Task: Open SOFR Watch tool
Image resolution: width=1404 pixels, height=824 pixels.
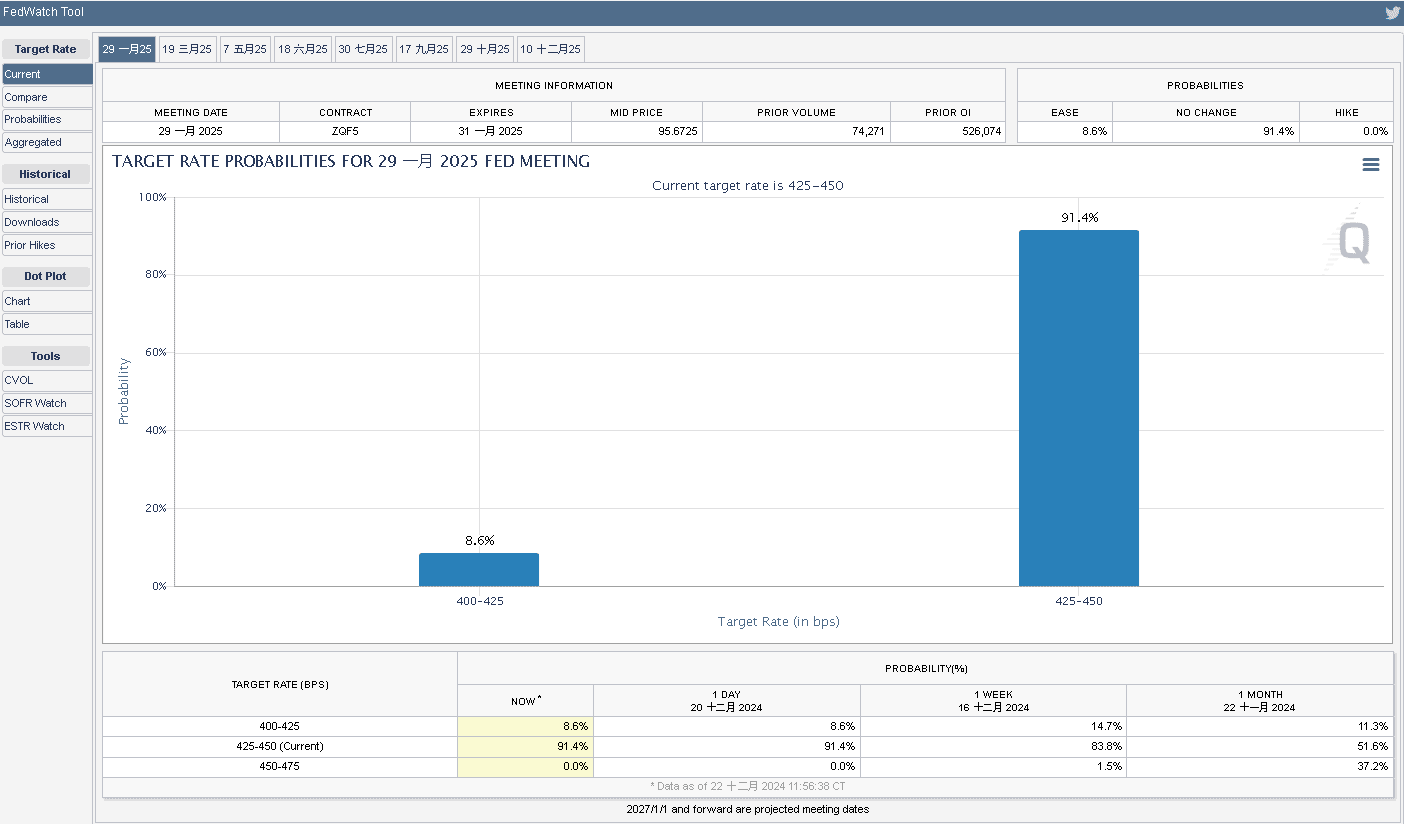Action: (47, 403)
